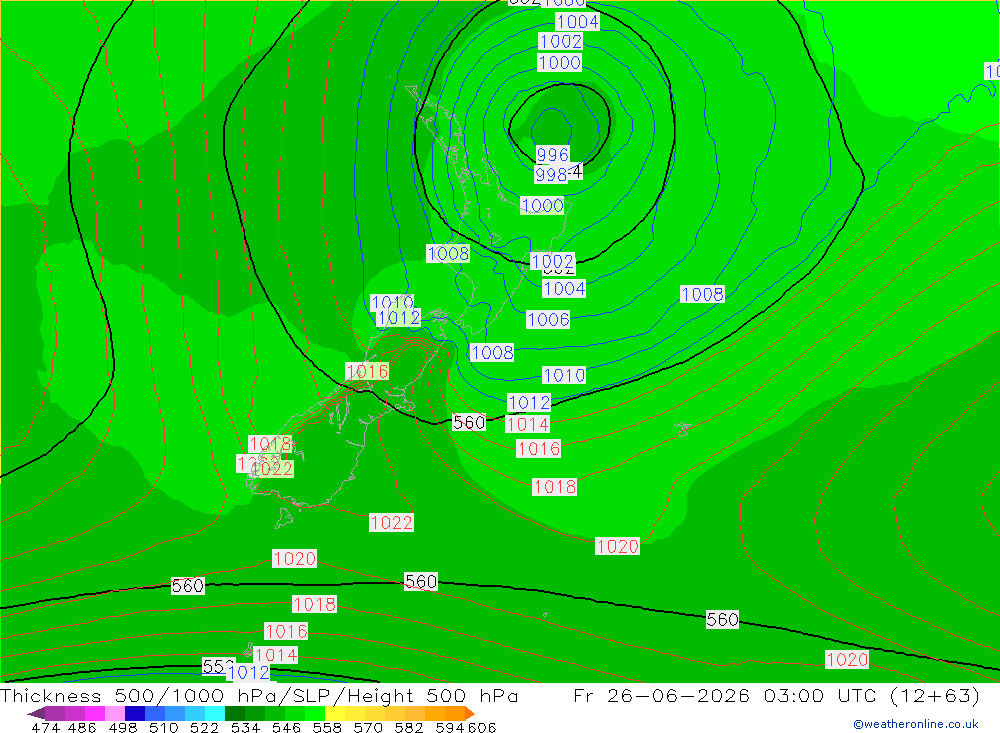Click the legend value 570
This screenshot has height=733, width=1000.
click(368, 727)
